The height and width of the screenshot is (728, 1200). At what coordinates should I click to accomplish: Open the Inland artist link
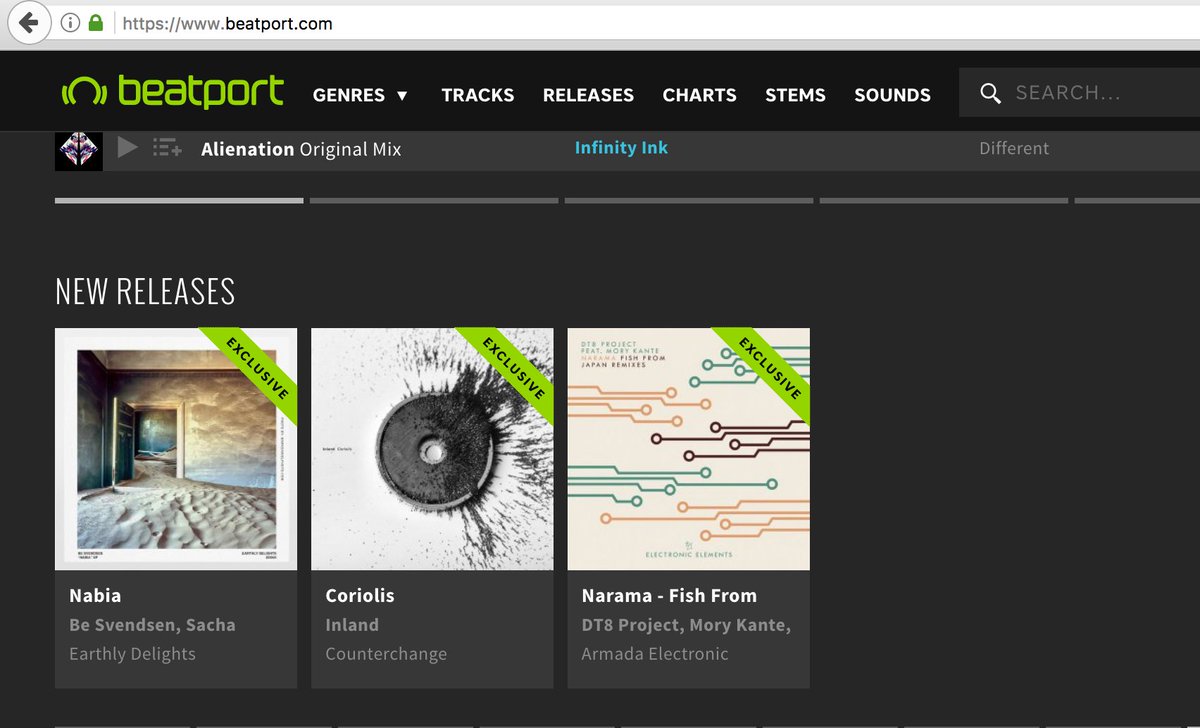[x=352, y=625]
